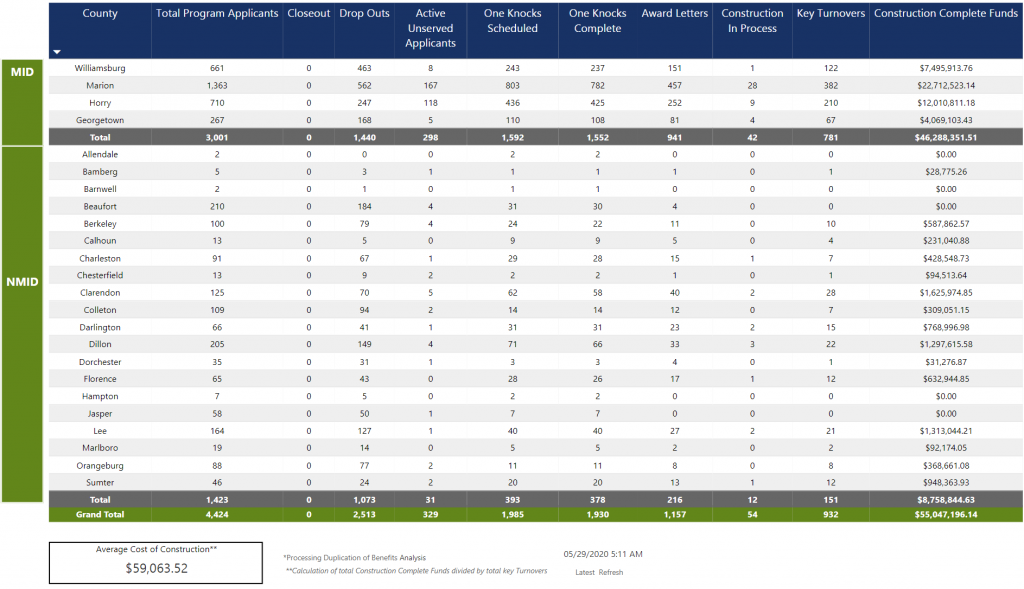1024x589 pixels.
Task: Select the Bamberg county row
Action: tap(536, 172)
